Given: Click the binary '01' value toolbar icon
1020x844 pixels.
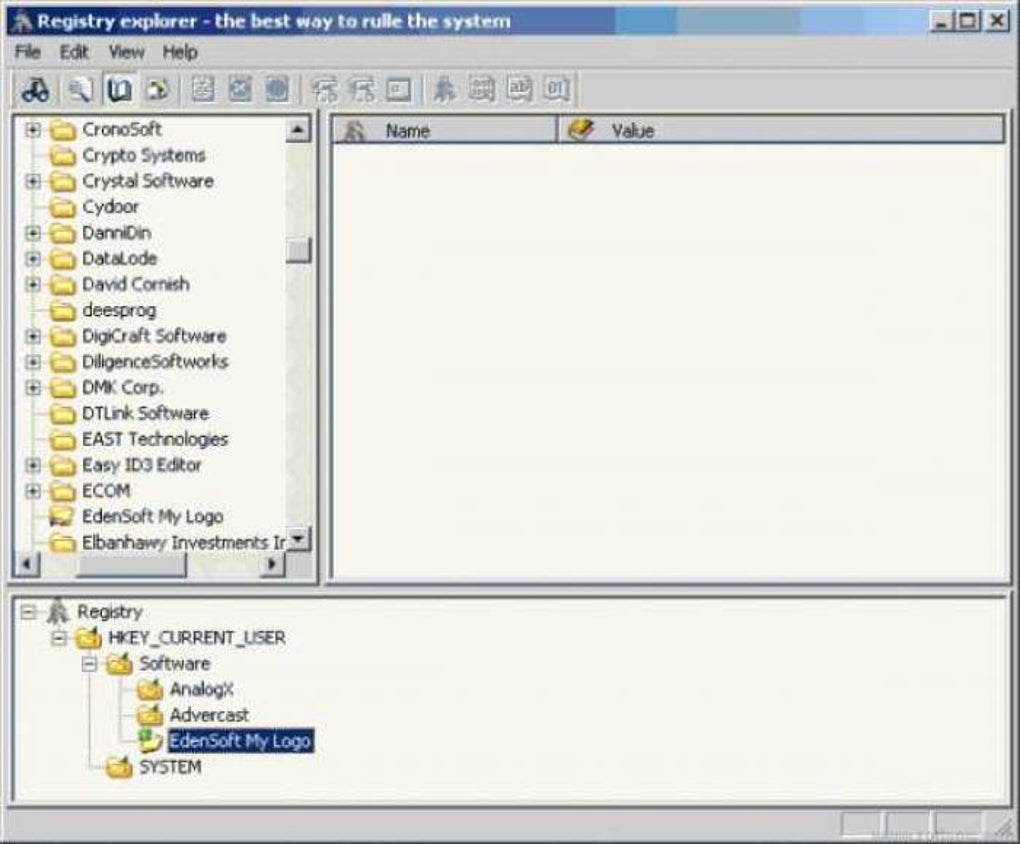Looking at the screenshot, I should coord(557,90).
